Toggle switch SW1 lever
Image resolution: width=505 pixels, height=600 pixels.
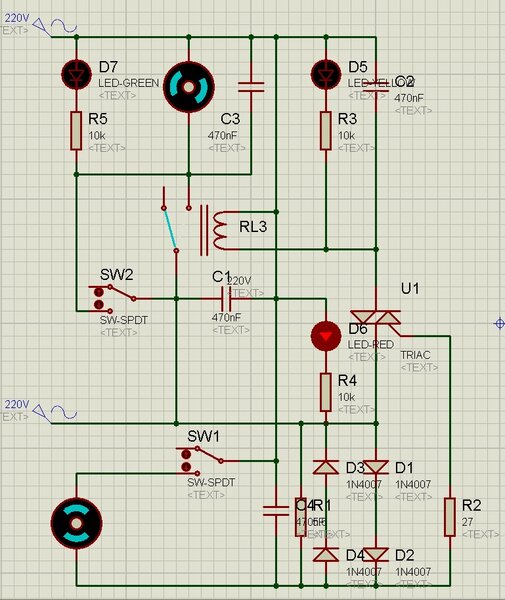tap(209, 455)
